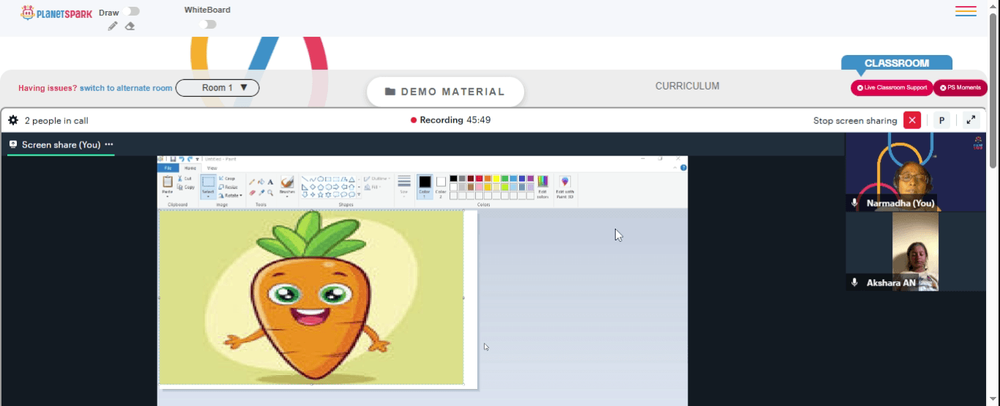Click Cut in Paint's Clipboard group
The height and width of the screenshot is (406, 1000).
click(x=185, y=178)
